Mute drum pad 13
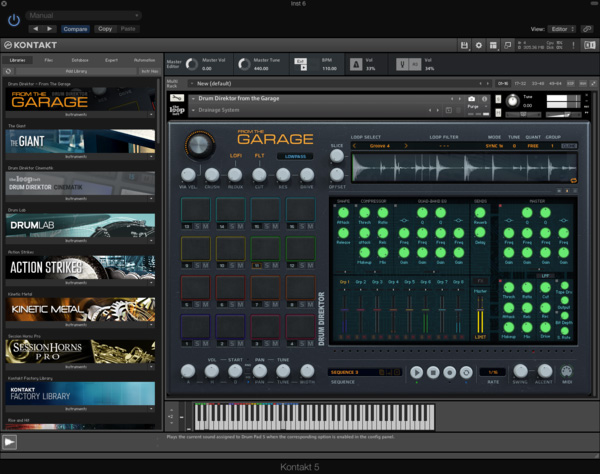The width and height of the screenshot is (600, 474). point(205,226)
